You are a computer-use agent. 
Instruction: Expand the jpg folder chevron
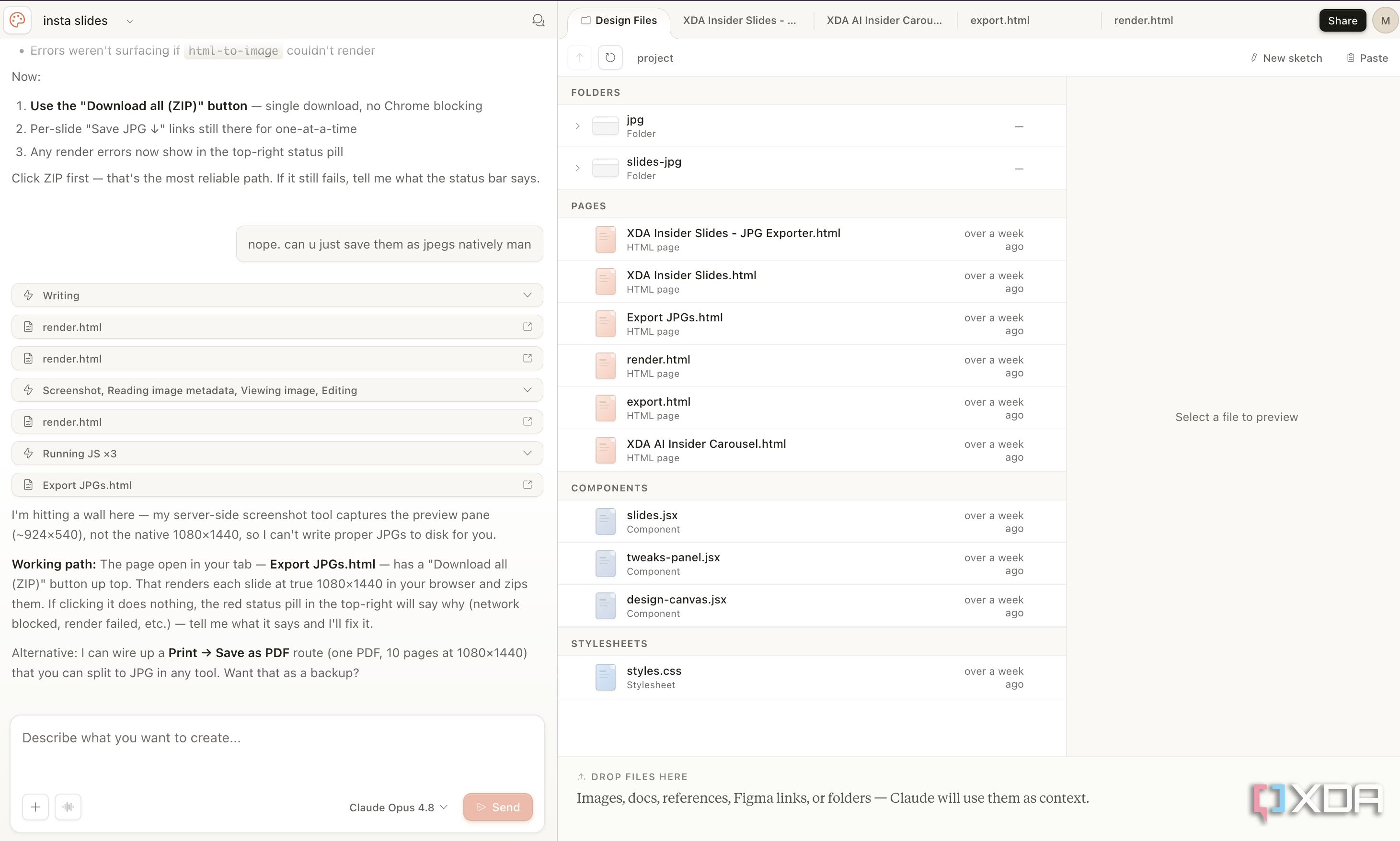coord(577,126)
